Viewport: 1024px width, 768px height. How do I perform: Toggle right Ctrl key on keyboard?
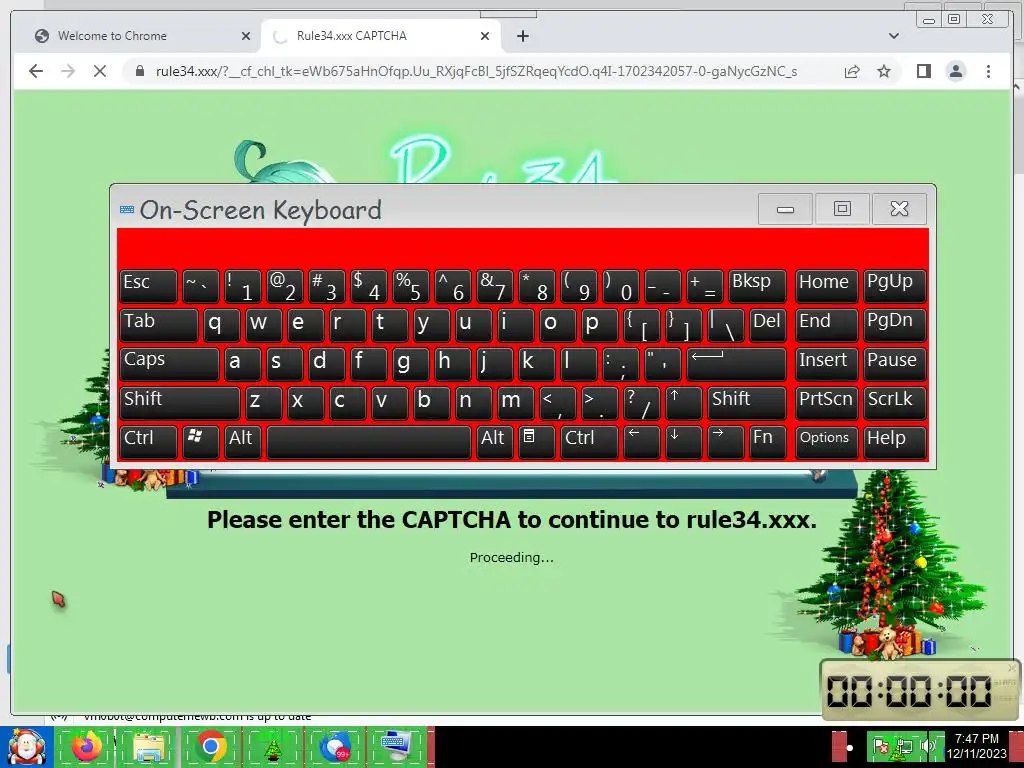click(589, 442)
